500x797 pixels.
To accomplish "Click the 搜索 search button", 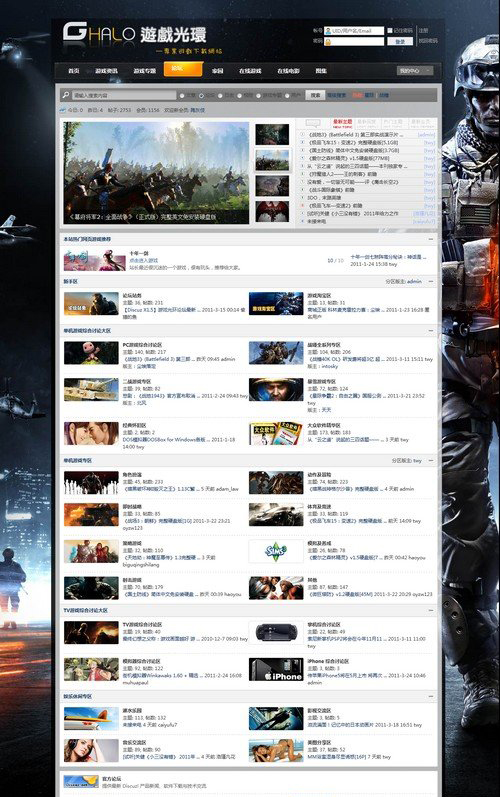I will [x=315, y=95].
